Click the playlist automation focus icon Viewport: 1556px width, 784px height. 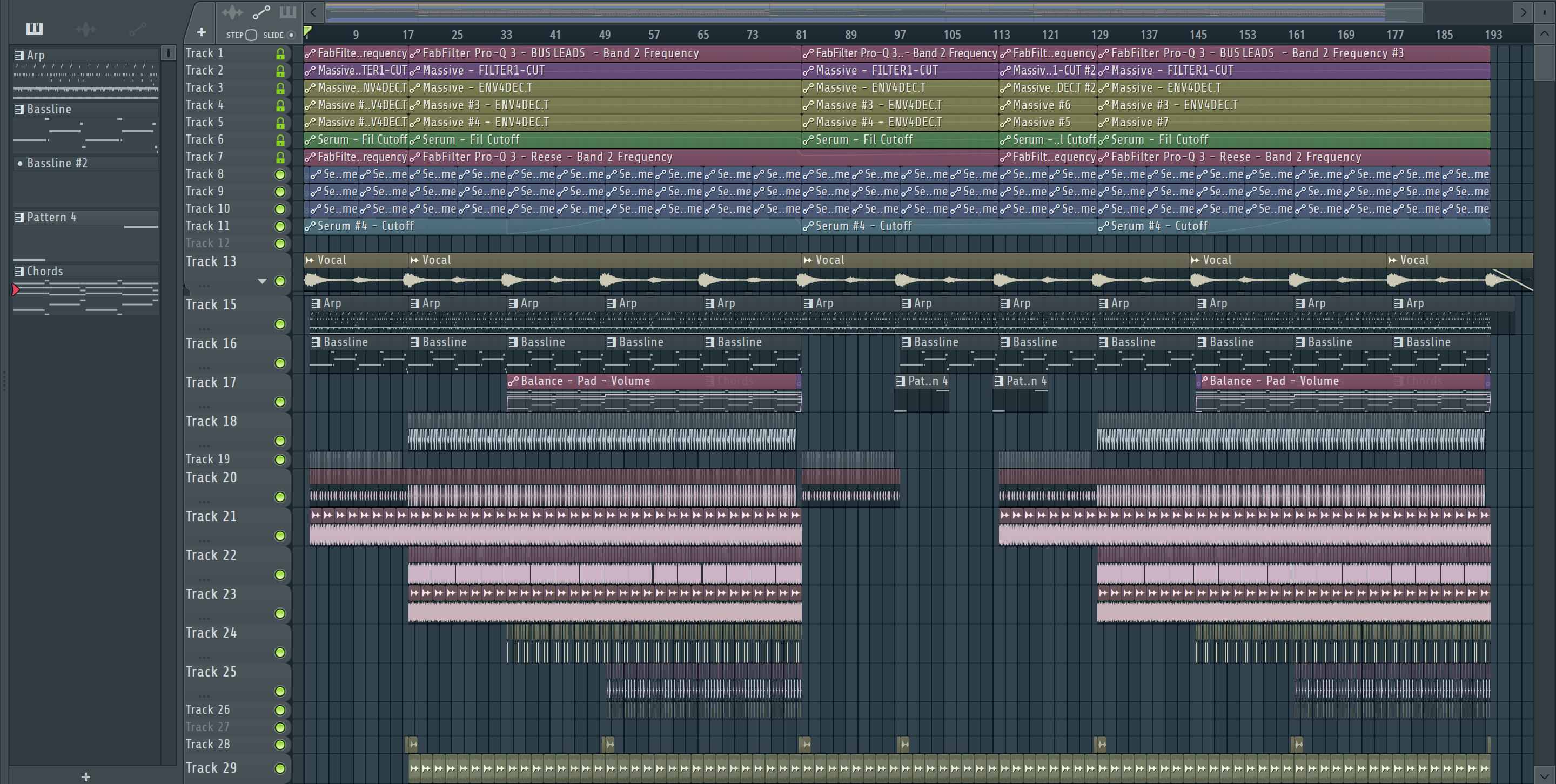pos(261,12)
